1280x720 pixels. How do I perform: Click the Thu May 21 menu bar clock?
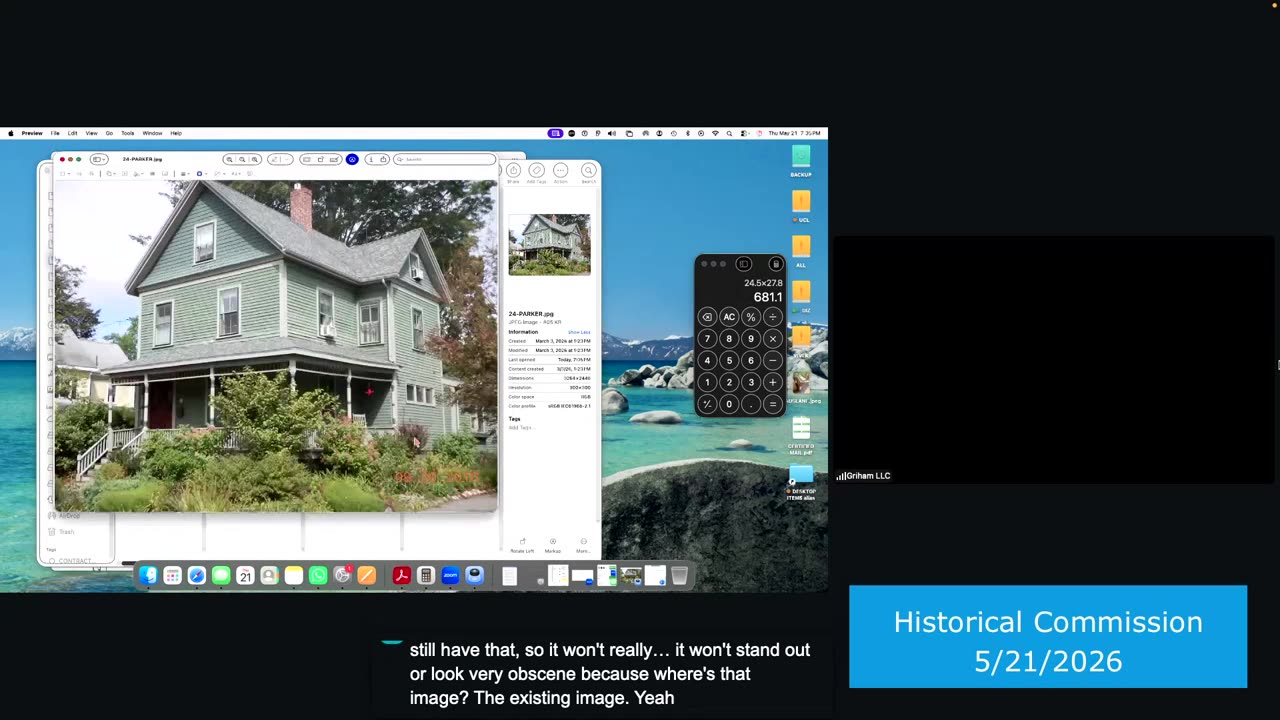point(794,133)
